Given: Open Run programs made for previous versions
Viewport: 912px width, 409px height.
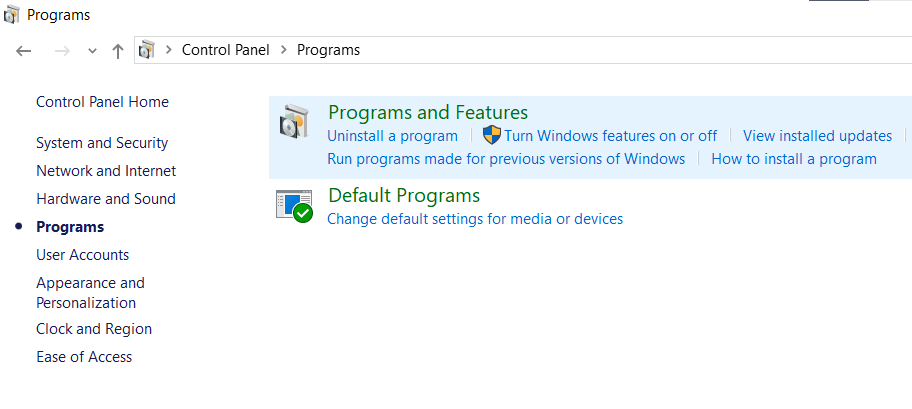Looking at the screenshot, I should (506, 159).
